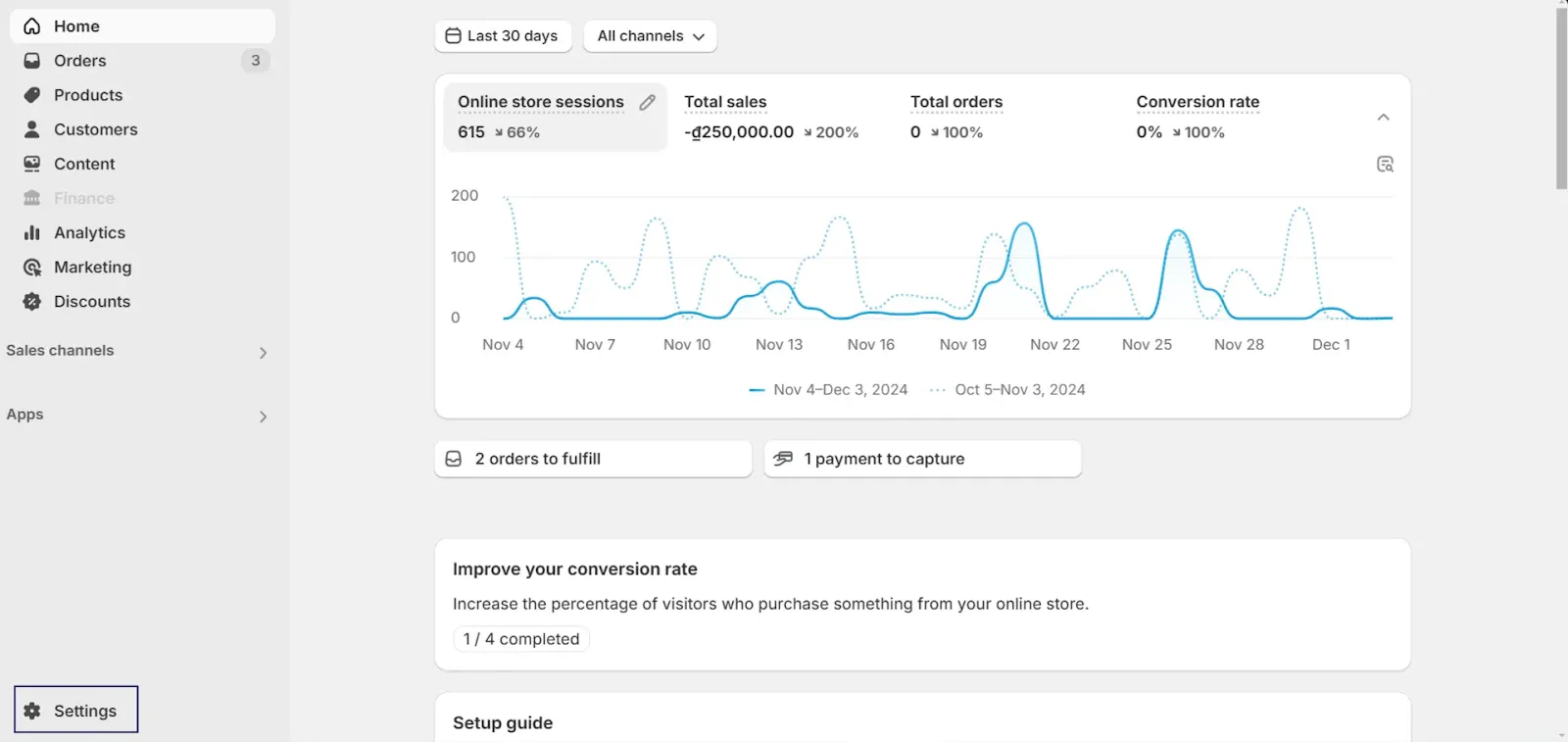The width and height of the screenshot is (1568, 742).
Task: Click the Nov 19 axis label
Action: (x=963, y=345)
